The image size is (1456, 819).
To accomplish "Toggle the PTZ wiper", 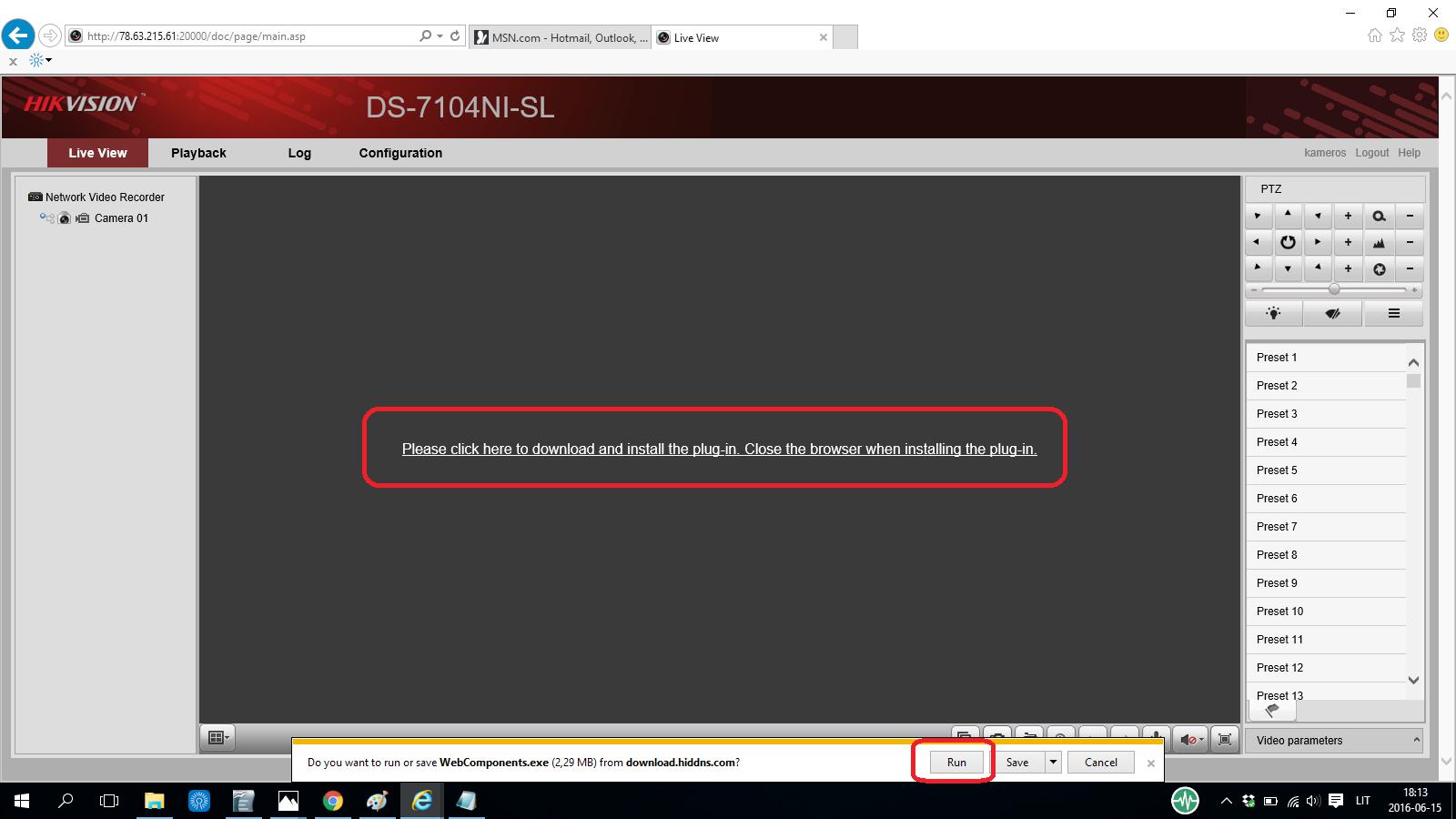I will tap(1333, 314).
